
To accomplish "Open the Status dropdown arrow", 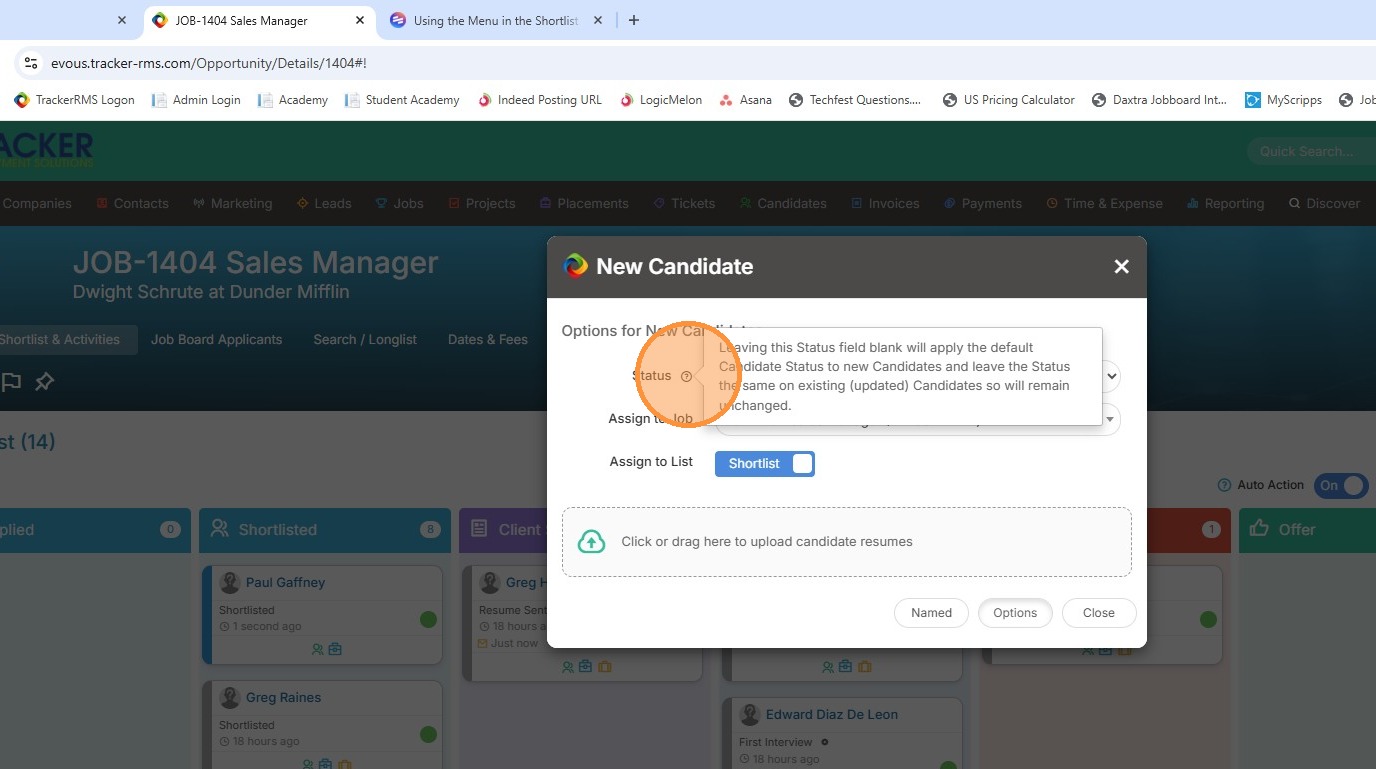I will 1110,376.
